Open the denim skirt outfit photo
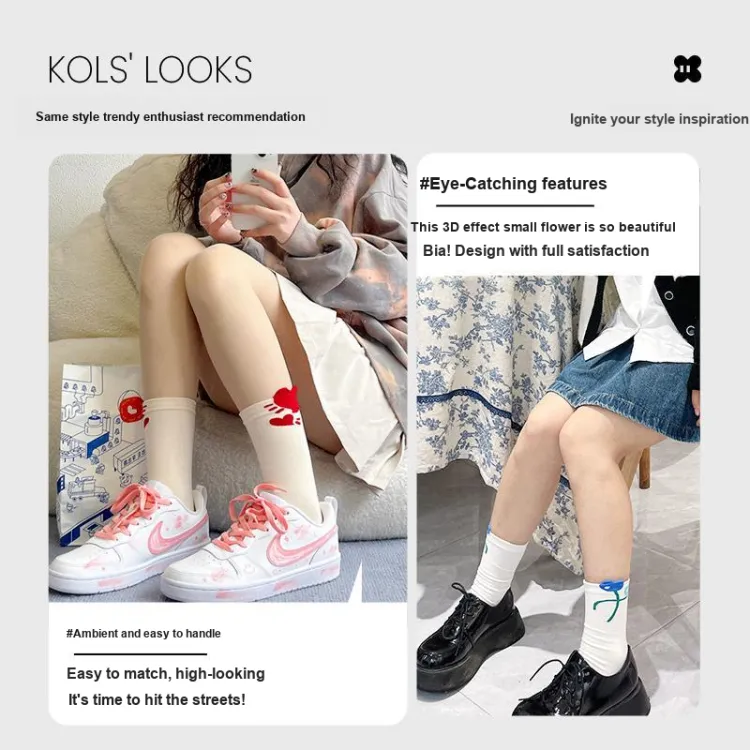Screen dimensions: 750x750 pyautogui.click(x=558, y=496)
